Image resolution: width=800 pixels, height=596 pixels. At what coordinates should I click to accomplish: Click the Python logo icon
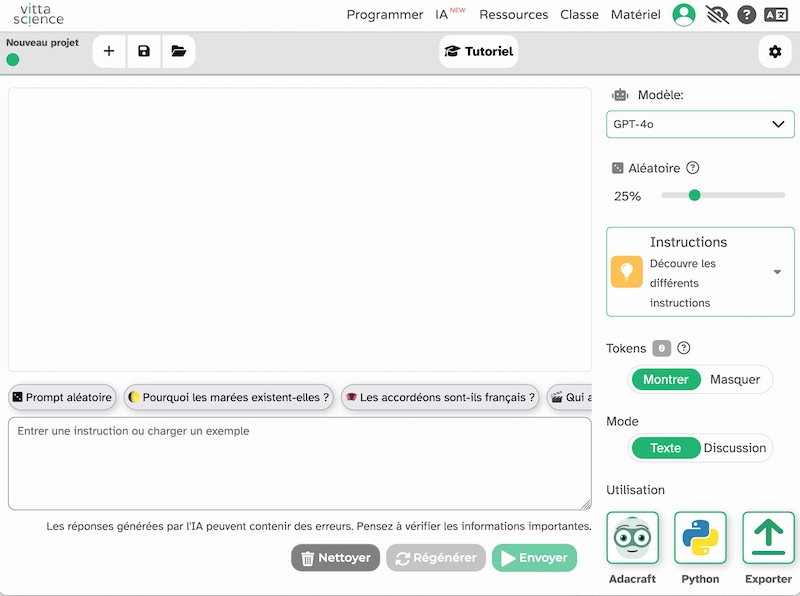coord(700,538)
